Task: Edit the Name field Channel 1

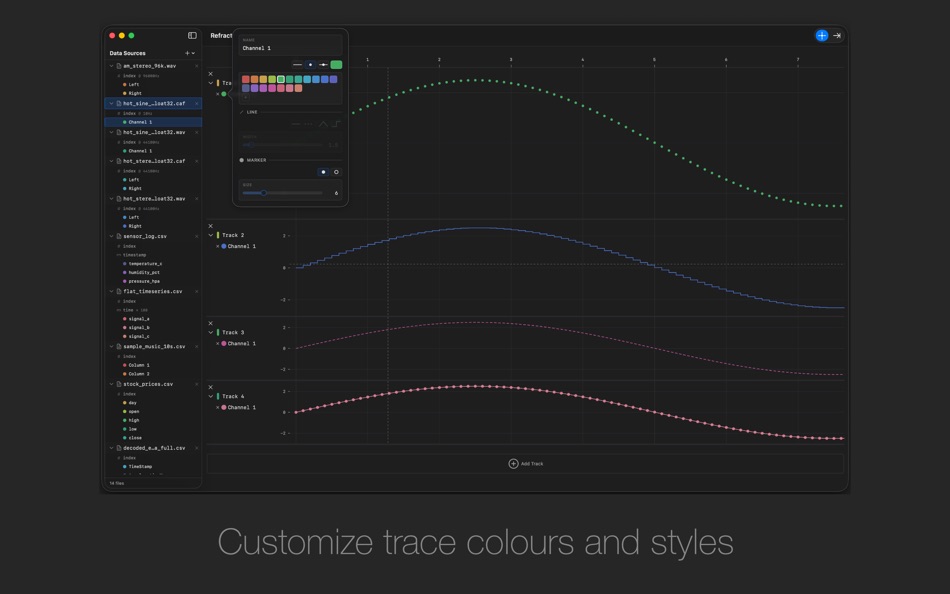Action: [x=290, y=45]
